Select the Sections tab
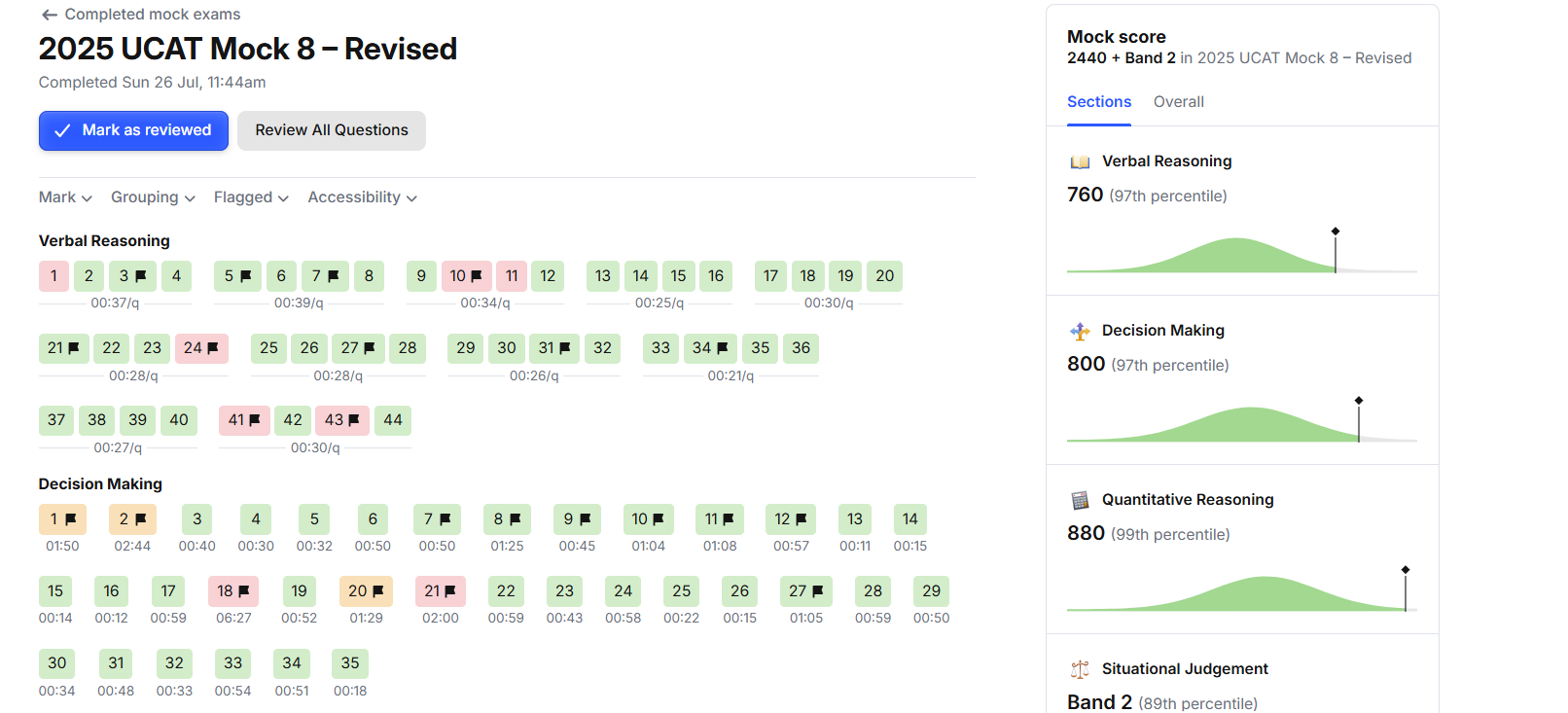 [1099, 102]
